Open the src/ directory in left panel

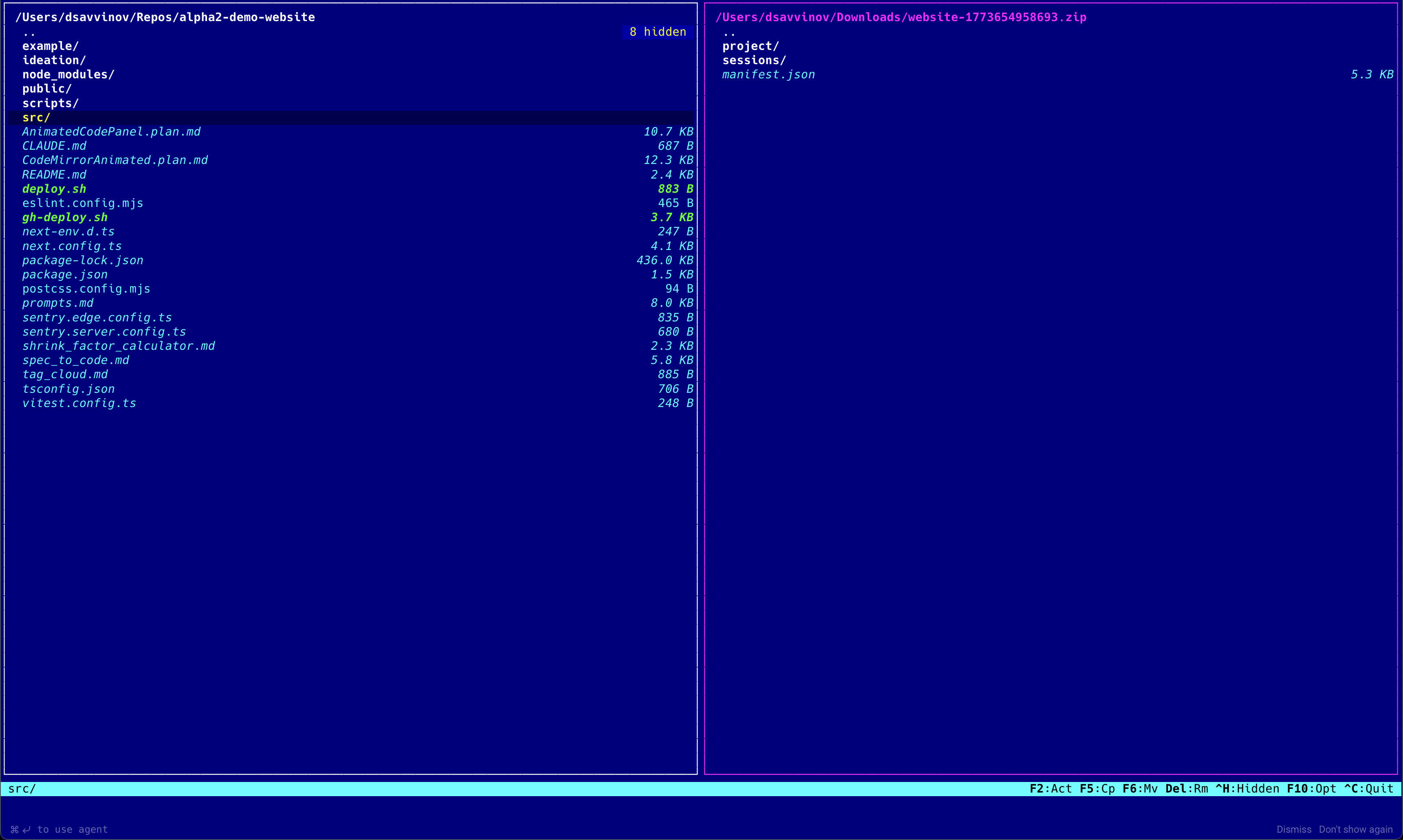(36, 117)
